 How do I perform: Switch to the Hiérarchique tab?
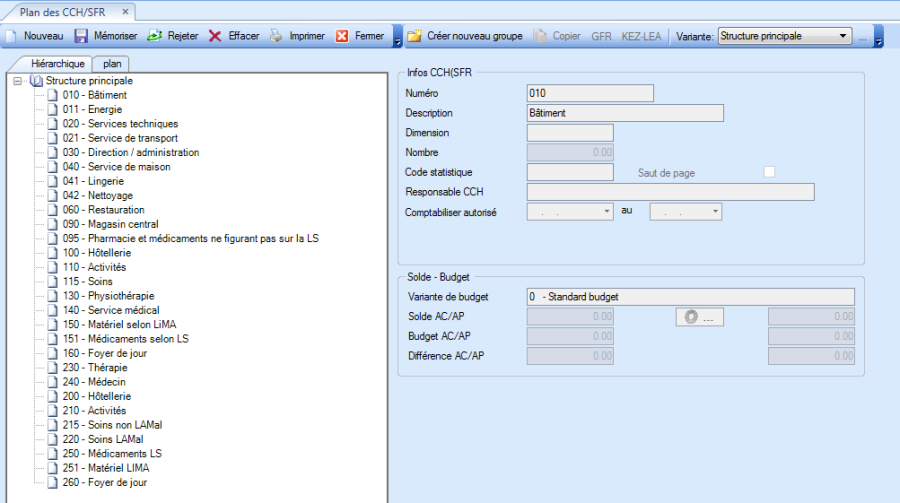58,64
